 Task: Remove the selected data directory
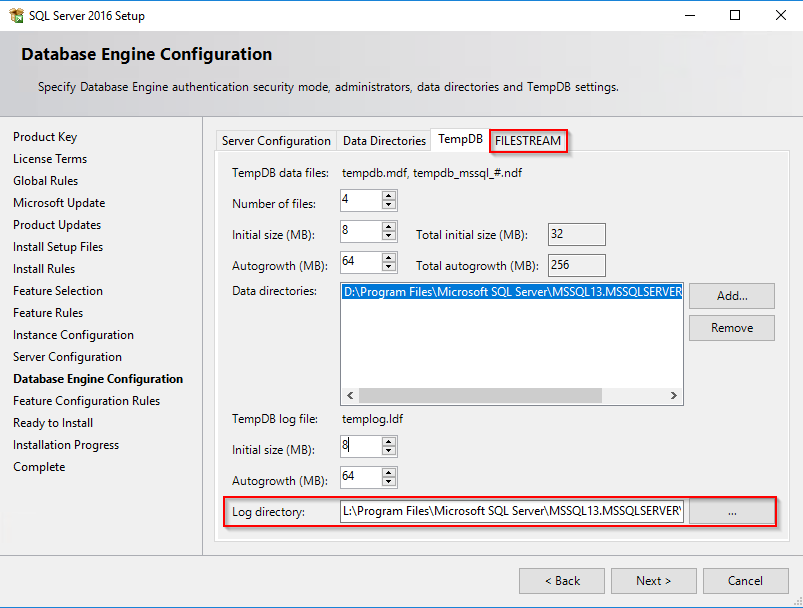coord(732,328)
